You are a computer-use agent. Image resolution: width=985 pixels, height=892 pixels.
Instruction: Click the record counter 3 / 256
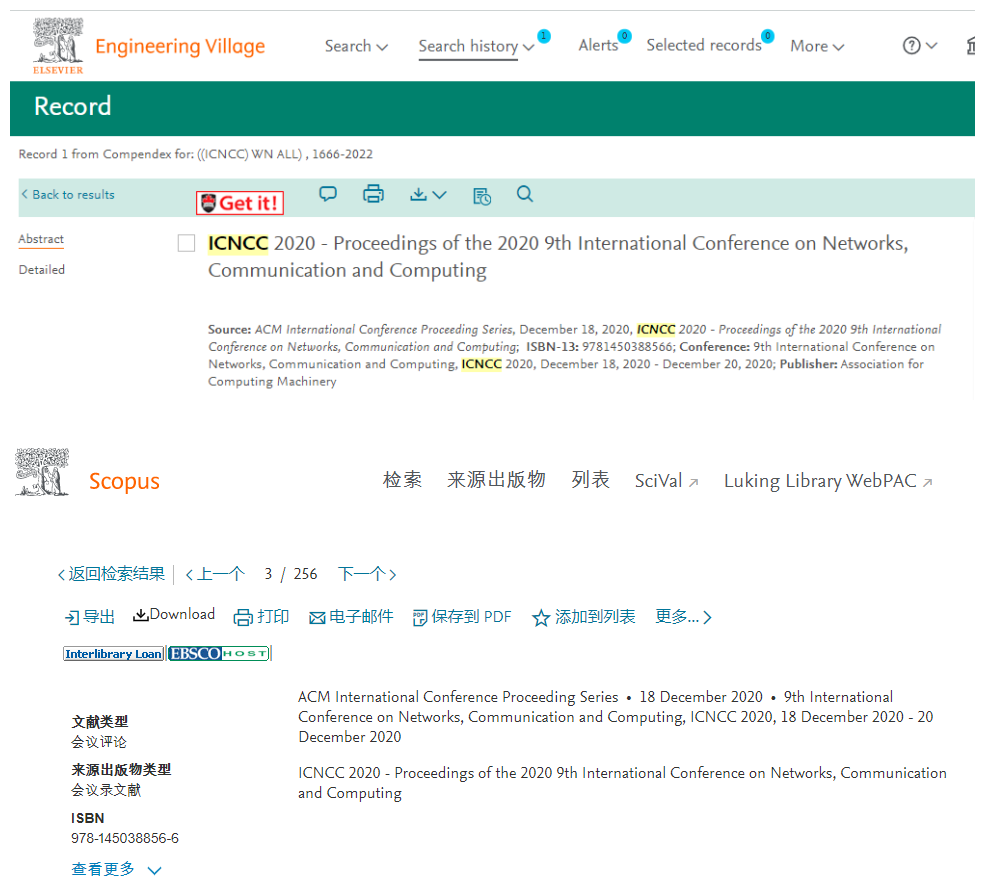(291, 574)
